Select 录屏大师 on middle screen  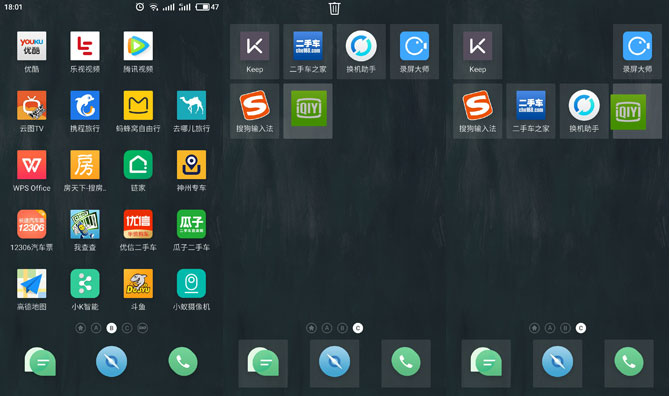coord(414,51)
